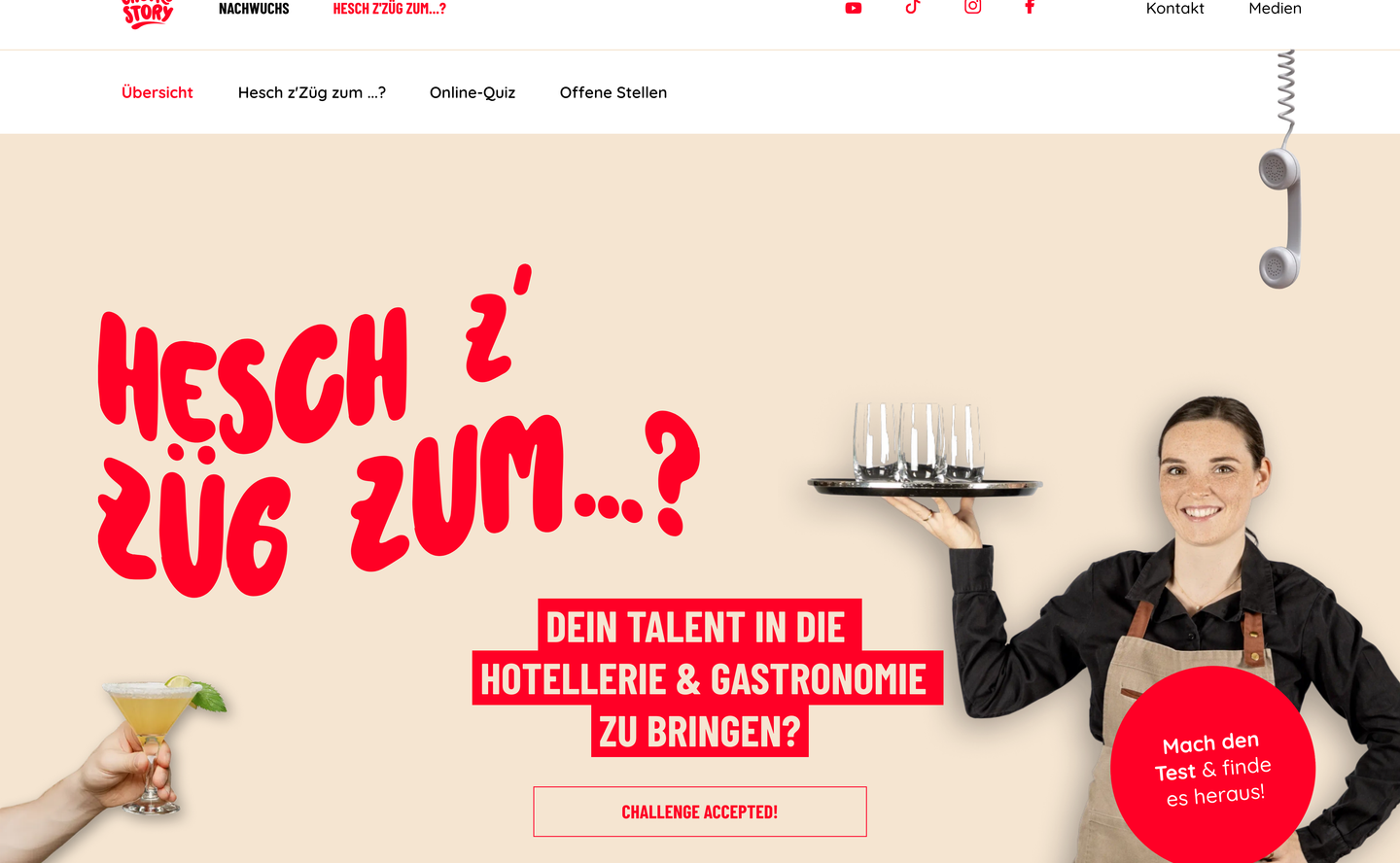This screenshot has width=1400, height=863.
Task: Open the Online-Quiz tab
Action: click(x=472, y=92)
